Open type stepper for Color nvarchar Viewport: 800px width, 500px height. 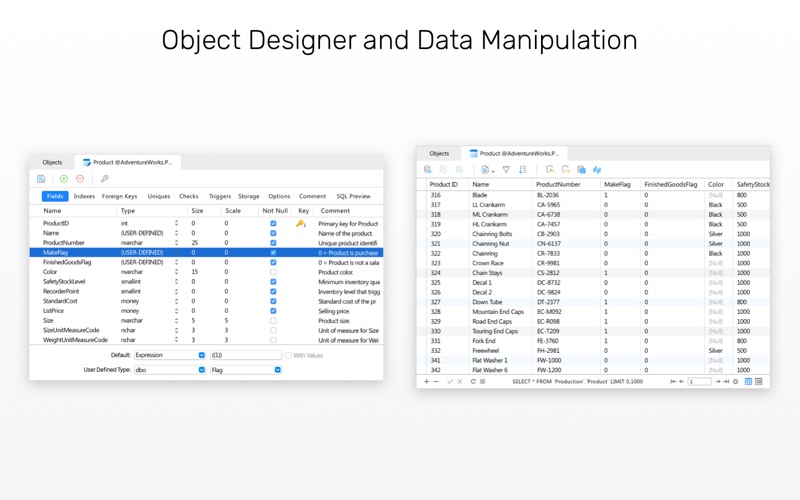pyautogui.click(x=177, y=272)
